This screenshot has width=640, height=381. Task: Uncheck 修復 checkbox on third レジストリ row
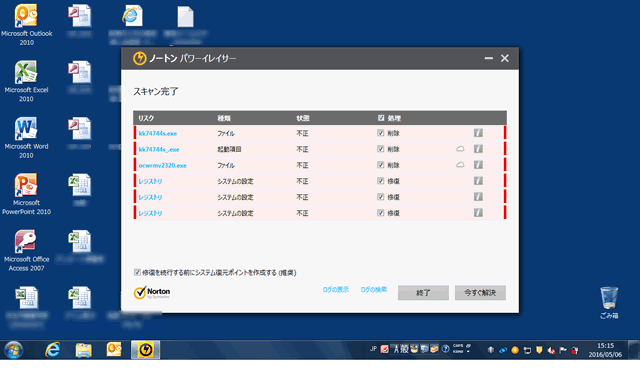380,212
